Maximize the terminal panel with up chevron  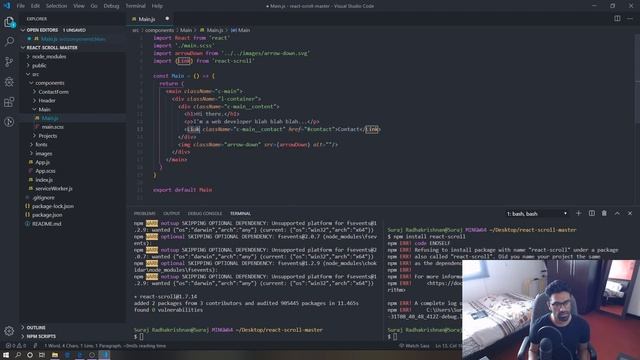tap(617, 213)
